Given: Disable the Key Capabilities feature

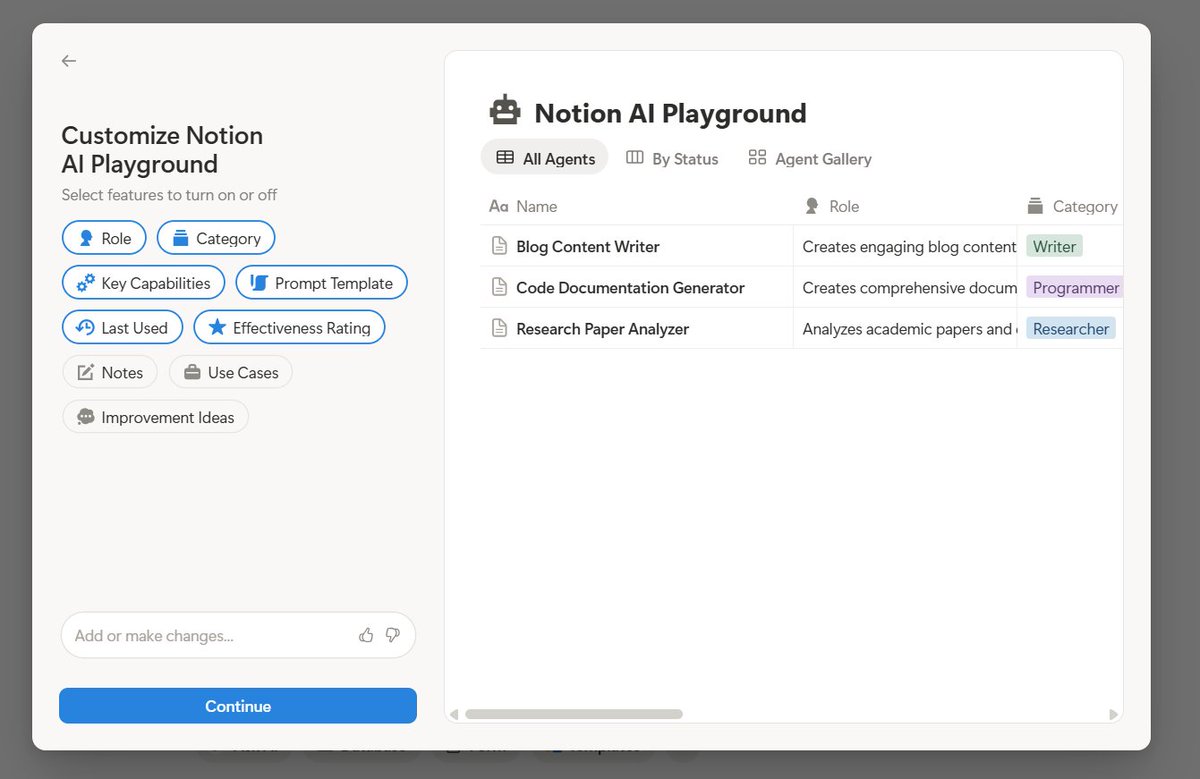Looking at the screenshot, I should point(144,283).
